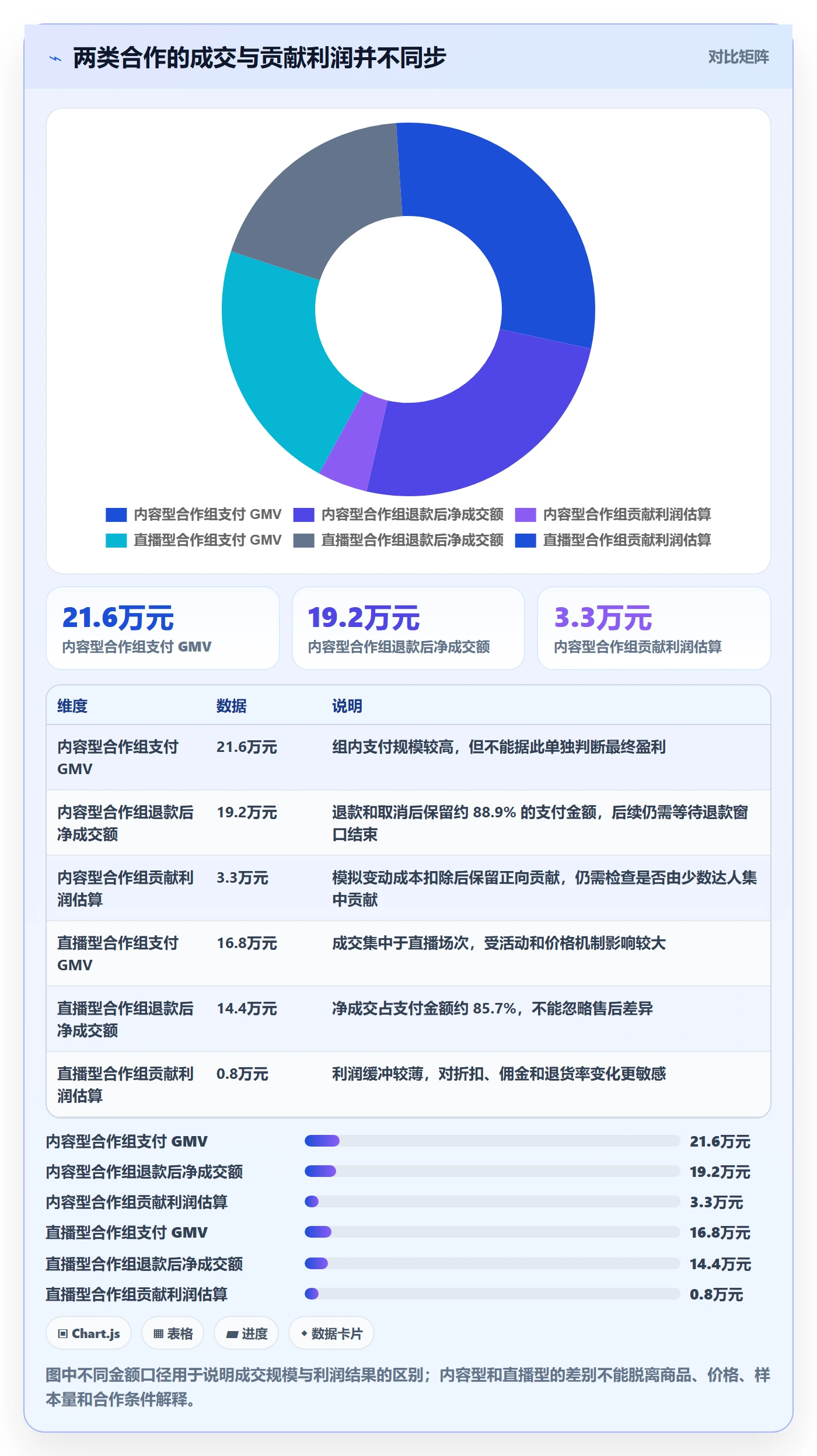Click the title 两类合作的成交与贡献利润并不同步
Image resolution: width=817 pixels, height=1456 pixels.
259,58
